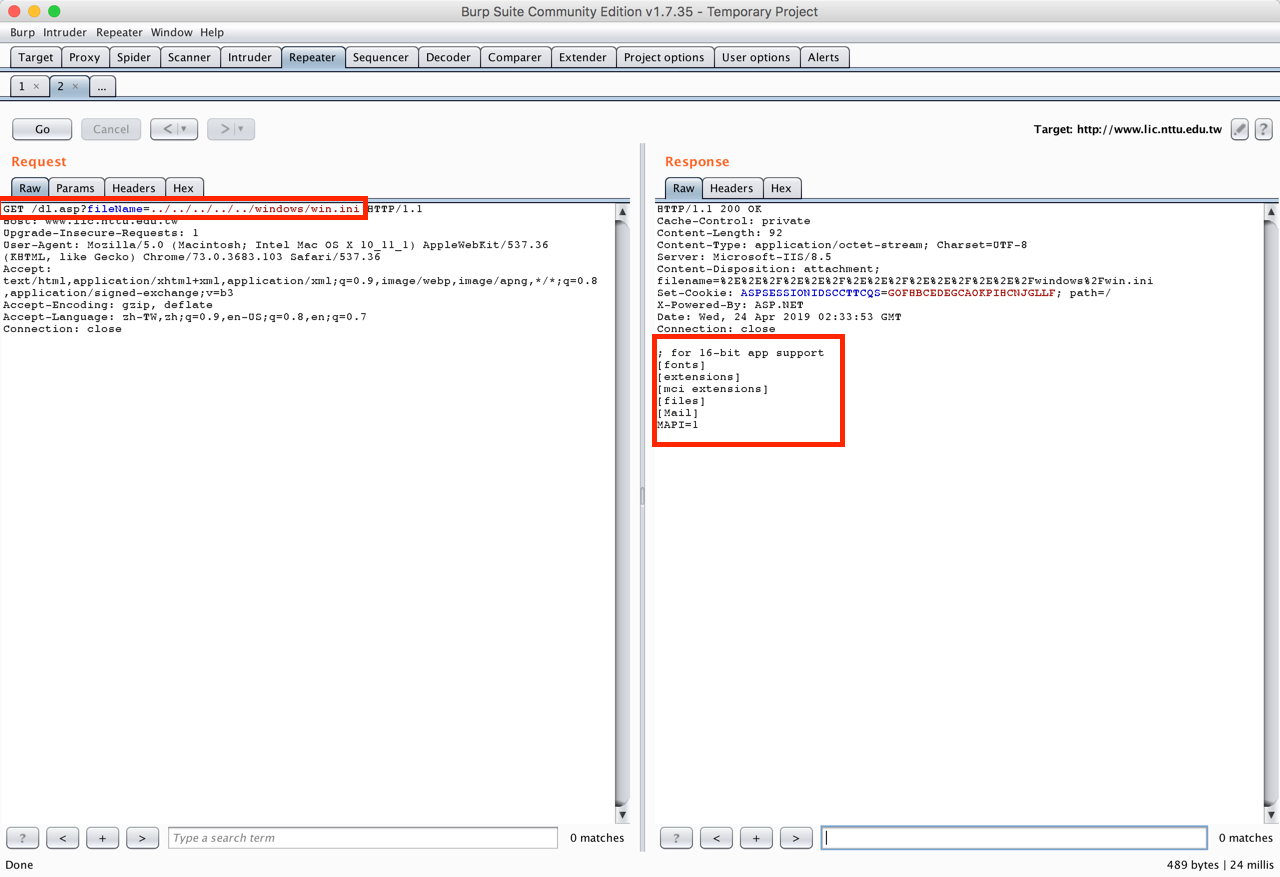Click the plus options button in Request search
Viewport: 1280px width, 877px height.
[x=103, y=838]
